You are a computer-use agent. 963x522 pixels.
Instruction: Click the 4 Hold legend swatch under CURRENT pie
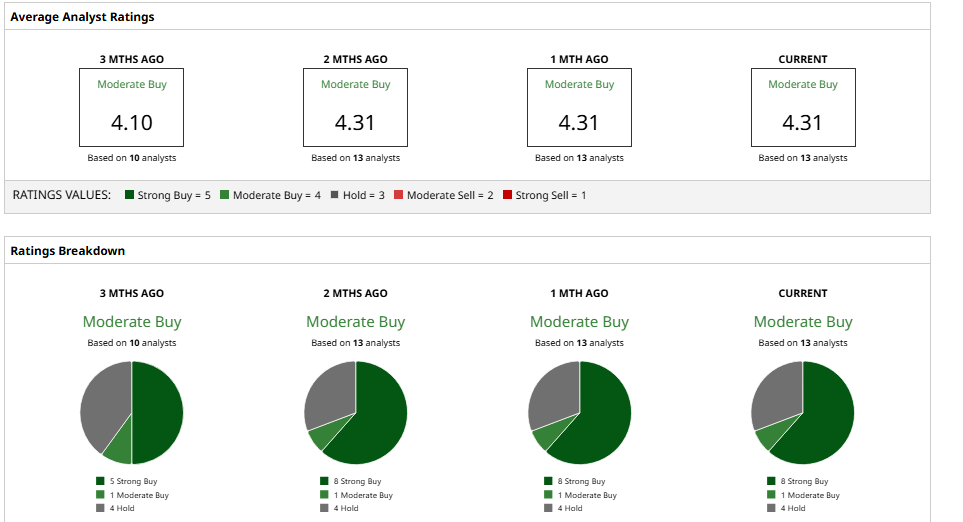click(x=772, y=508)
